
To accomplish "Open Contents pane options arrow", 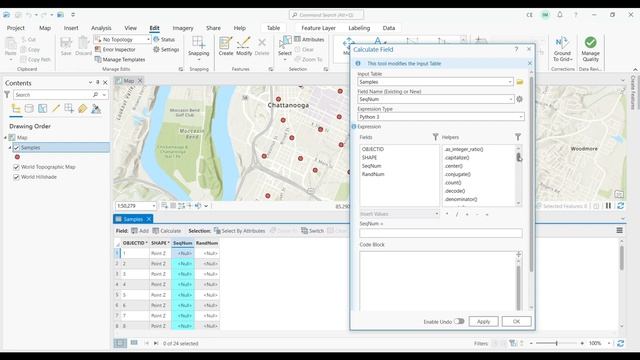I will [90, 82].
